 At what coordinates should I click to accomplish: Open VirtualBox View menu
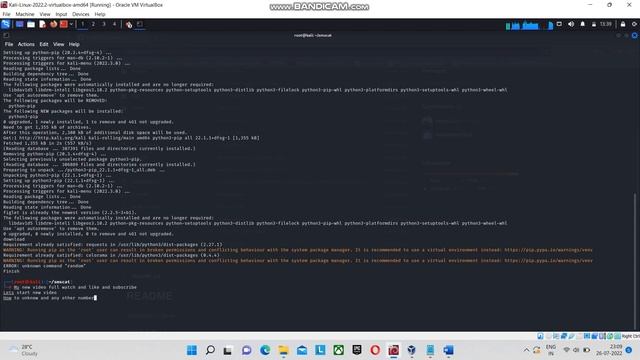[45, 14]
